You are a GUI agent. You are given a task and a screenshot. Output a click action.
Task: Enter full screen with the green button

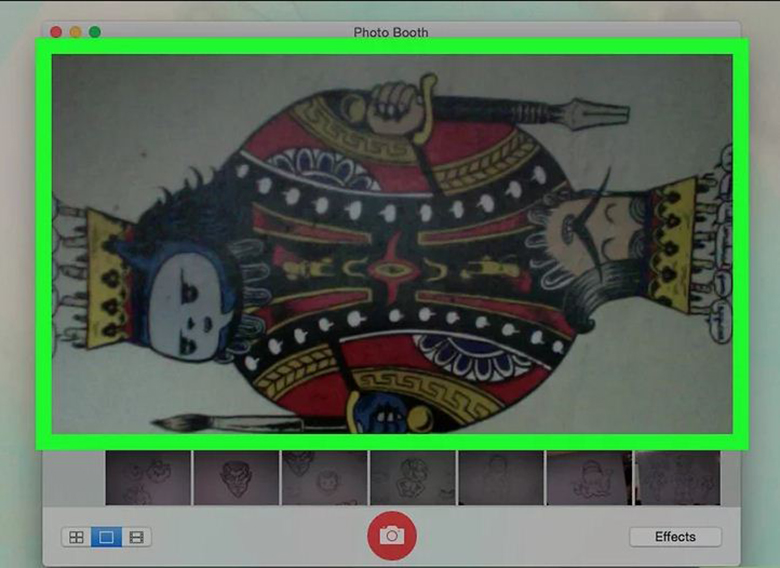point(95,32)
